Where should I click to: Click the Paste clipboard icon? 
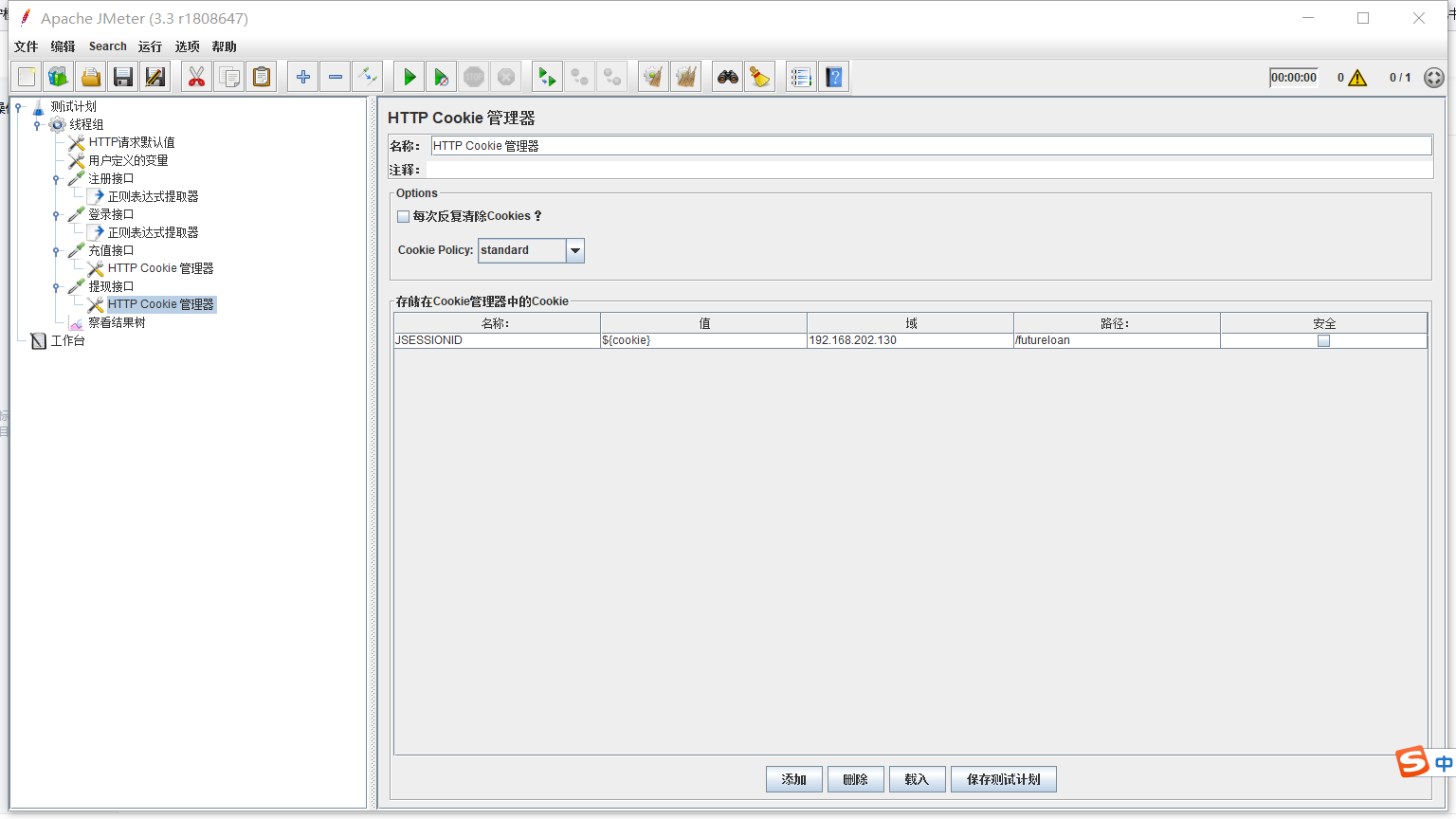[261, 77]
